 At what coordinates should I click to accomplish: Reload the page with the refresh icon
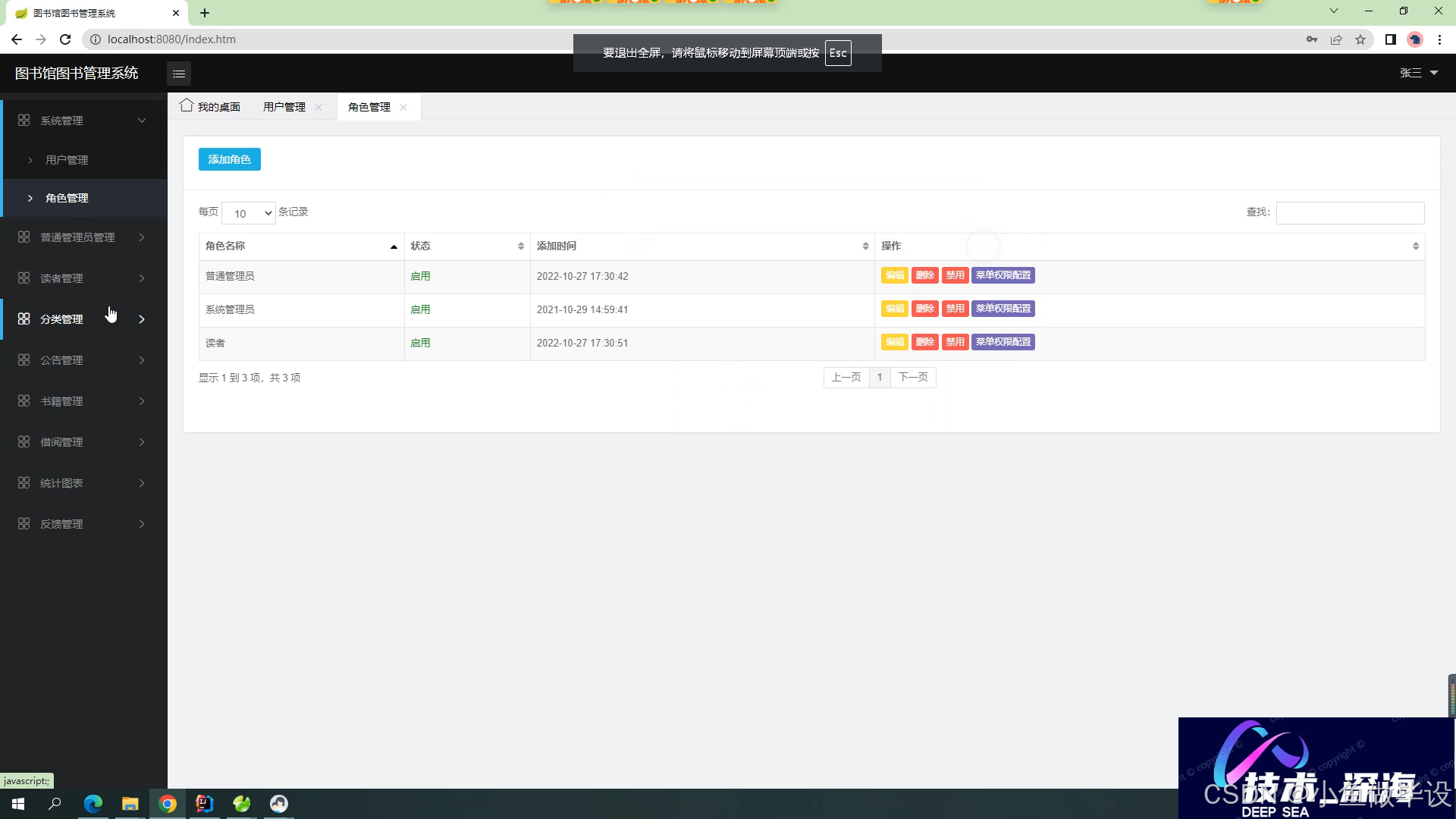click(x=65, y=39)
